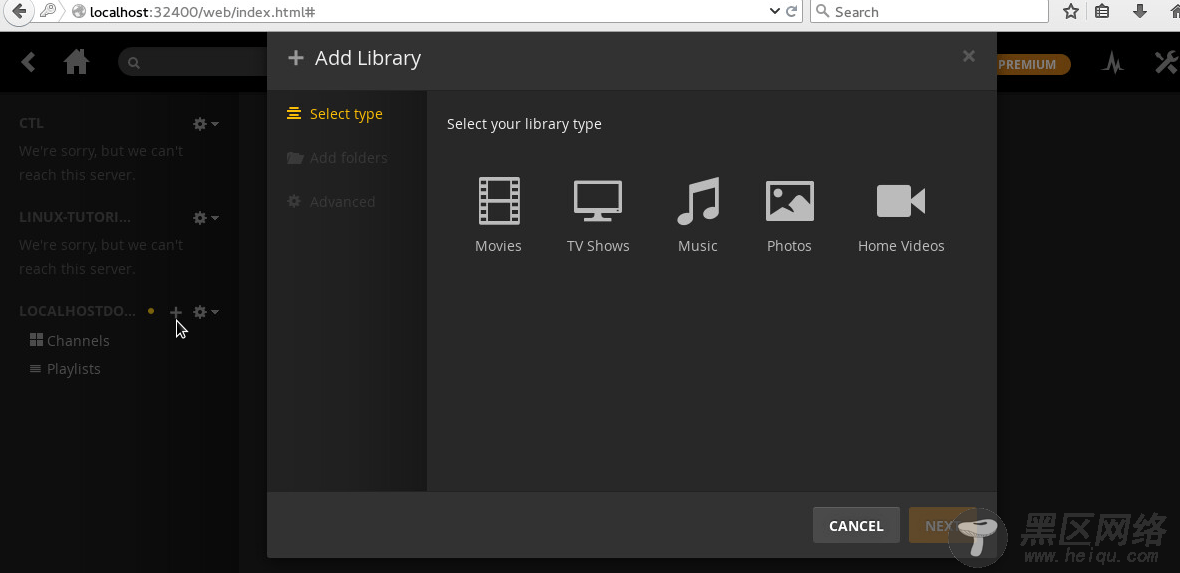Click the site identity globe icon
The width and height of the screenshot is (1180, 573).
[78, 11]
